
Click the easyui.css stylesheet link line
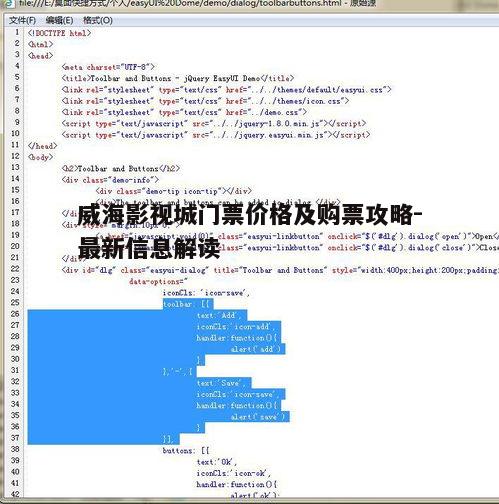tap(226, 90)
